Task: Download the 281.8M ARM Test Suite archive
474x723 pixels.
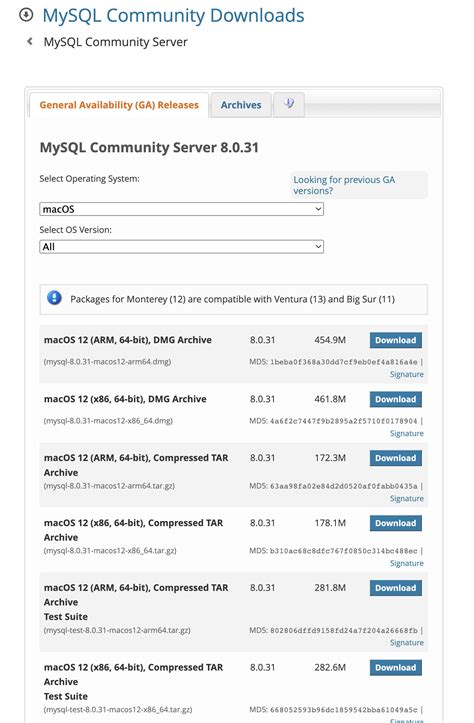Action: point(396,588)
